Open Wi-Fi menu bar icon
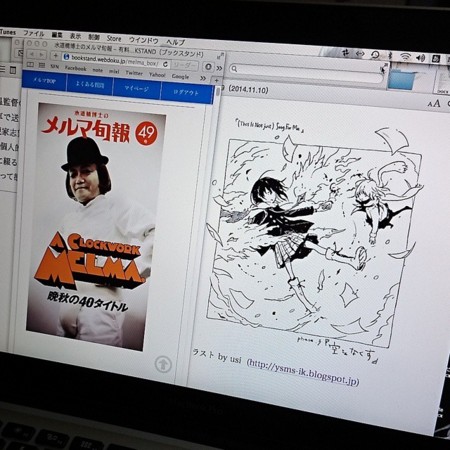 tap(405, 57)
